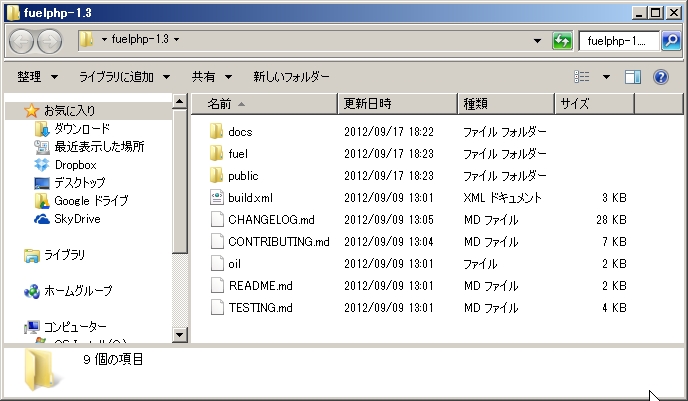
Task: Expand the arrow before fuelphp-1.3 breadcrumb
Action: (104, 39)
